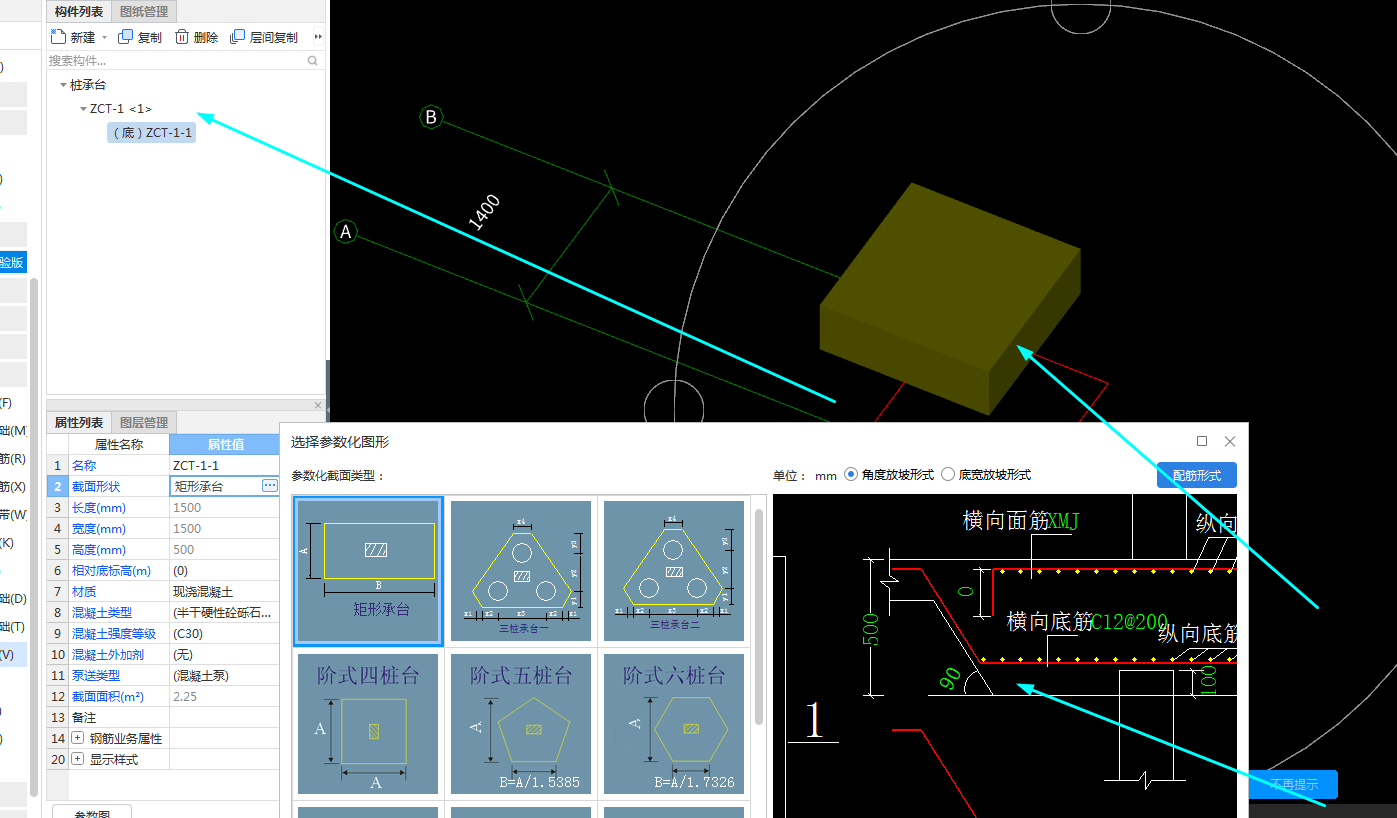Click the 属性值 column header
Image resolution: width=1397 pixels, height=818 pixels.
click(x=224, y=444)
